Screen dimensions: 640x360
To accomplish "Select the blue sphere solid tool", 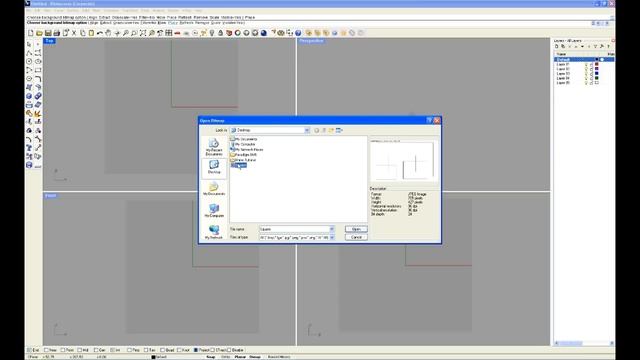I will coord(29,96).
